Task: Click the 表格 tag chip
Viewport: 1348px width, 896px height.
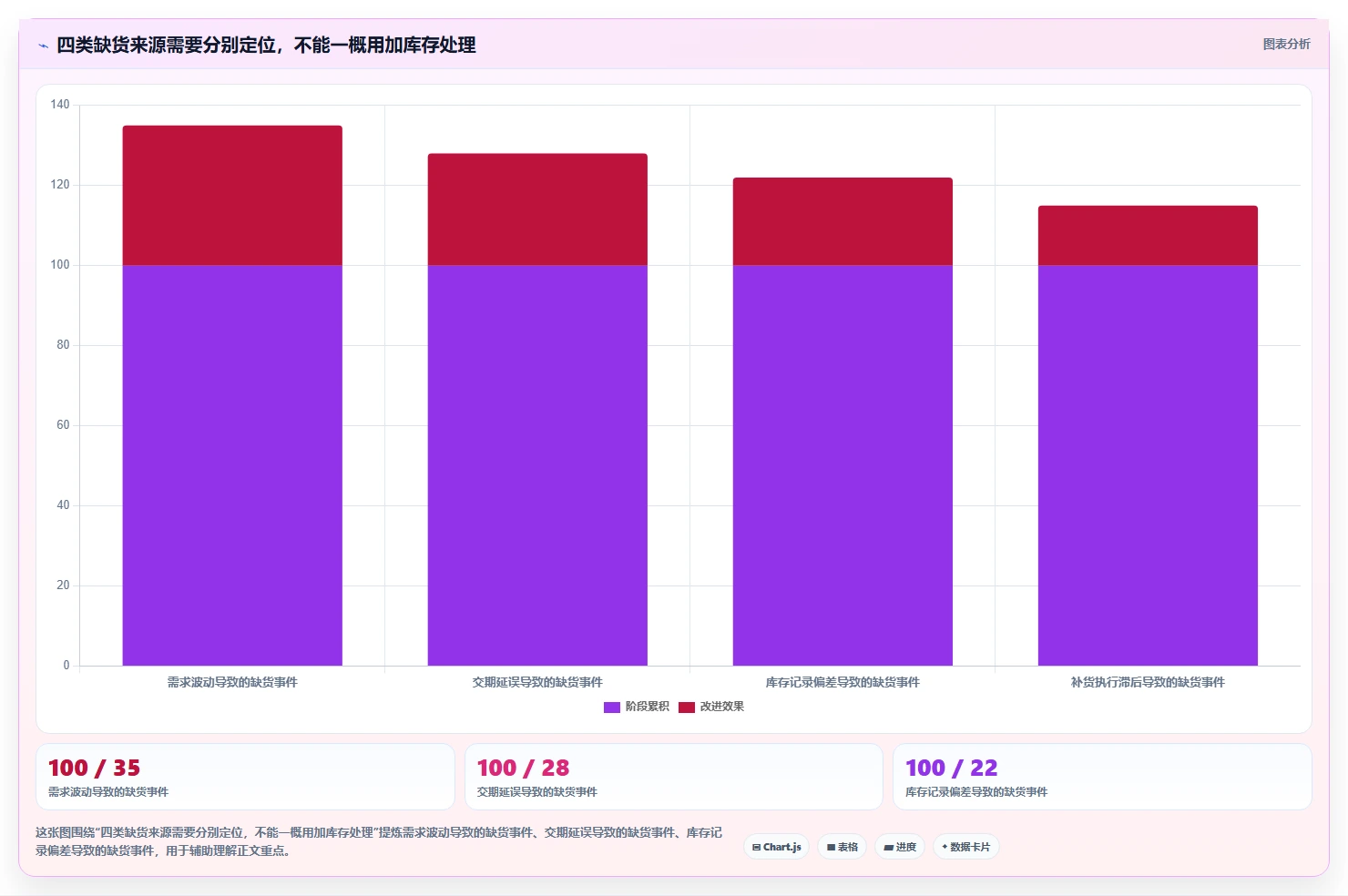Action: [842, 847]
